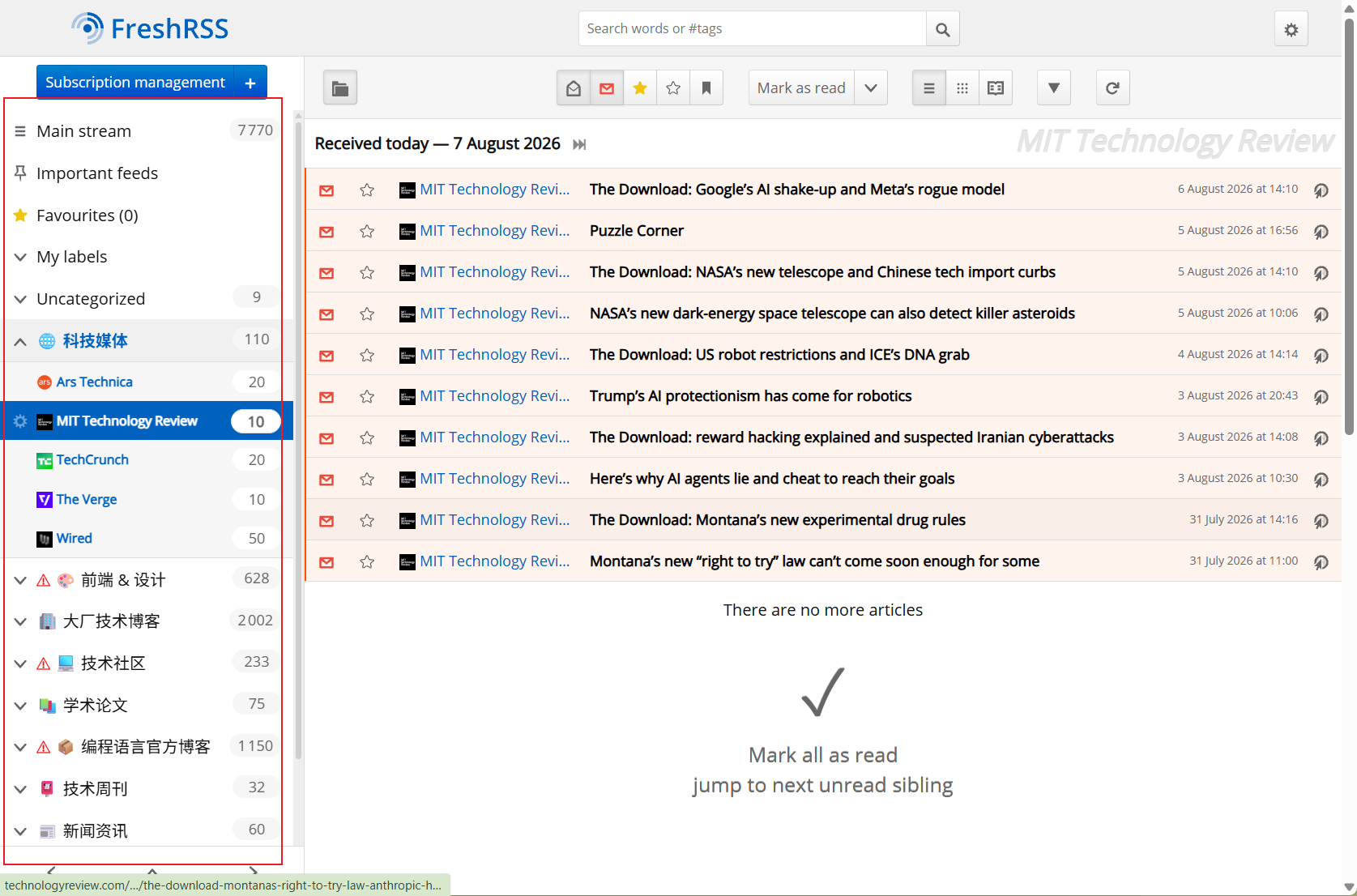Open the settings gear menu
Screen dimensions: 1357x896
coord(1291,29)
